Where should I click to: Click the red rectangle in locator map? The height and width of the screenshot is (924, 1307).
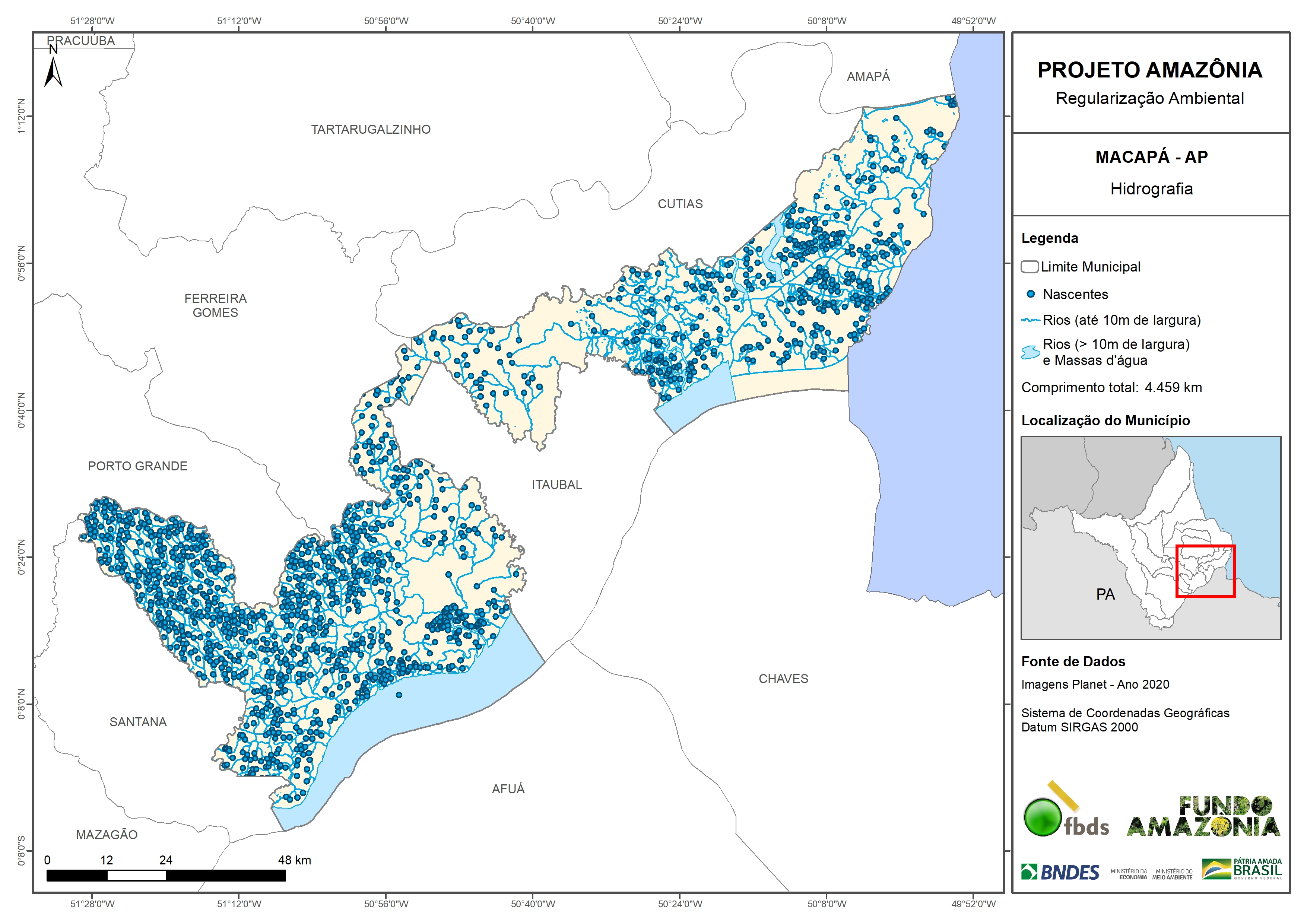point(1205,572)
